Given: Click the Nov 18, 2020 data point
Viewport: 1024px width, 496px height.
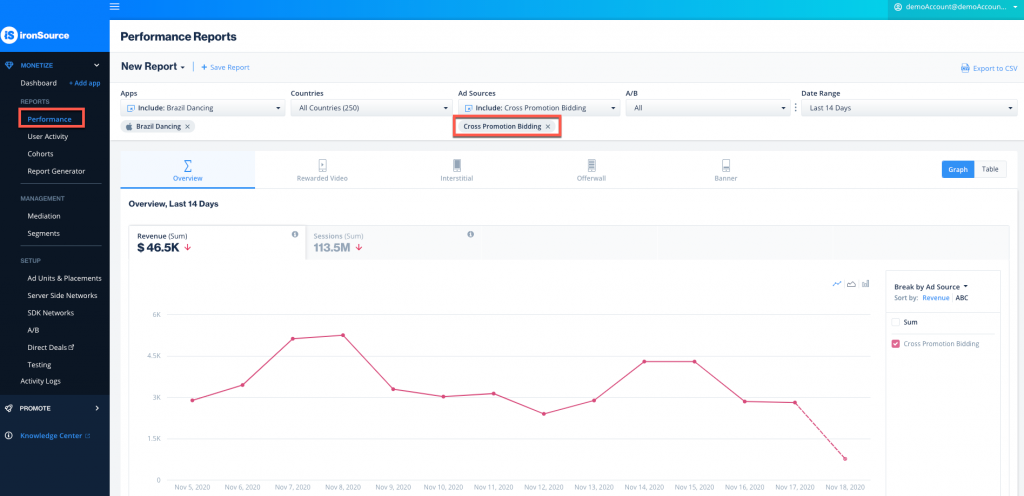Looking at the screenshot, I should (x=845, y=459).
